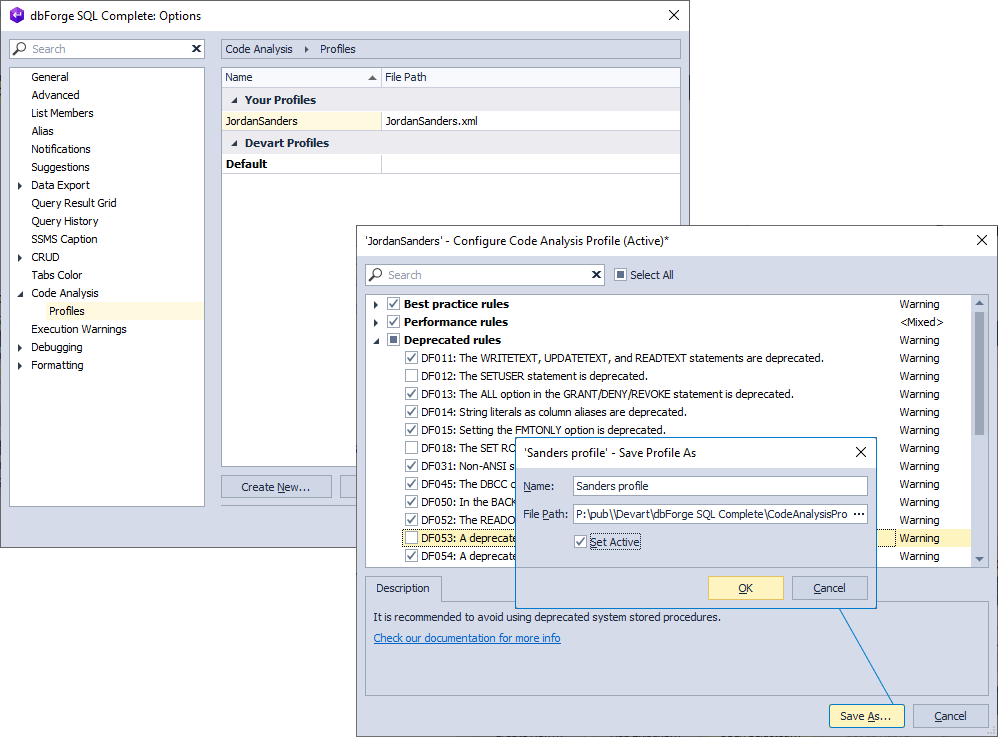Expand the Debugging options node
Screen dimensions: 998x737
coord(20,347)
